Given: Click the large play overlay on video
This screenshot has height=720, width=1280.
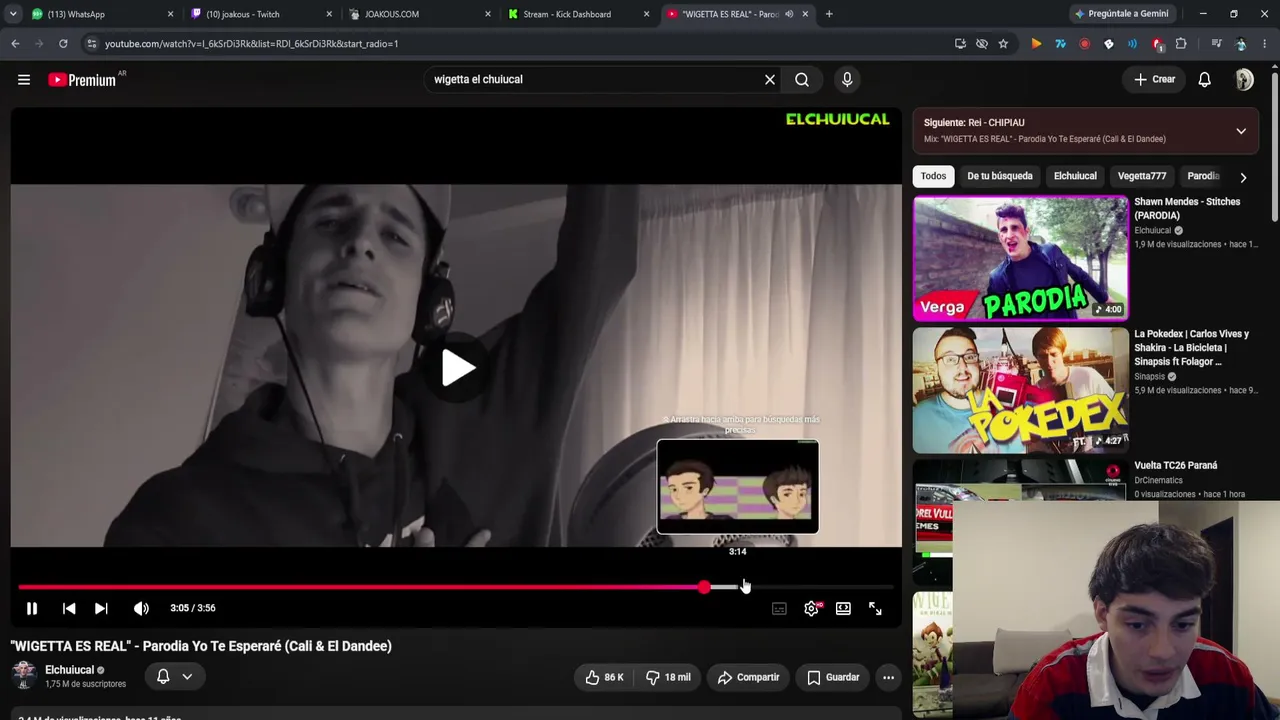Looking at the screenshot, I should pyautogui.click(x=457, y=368).
